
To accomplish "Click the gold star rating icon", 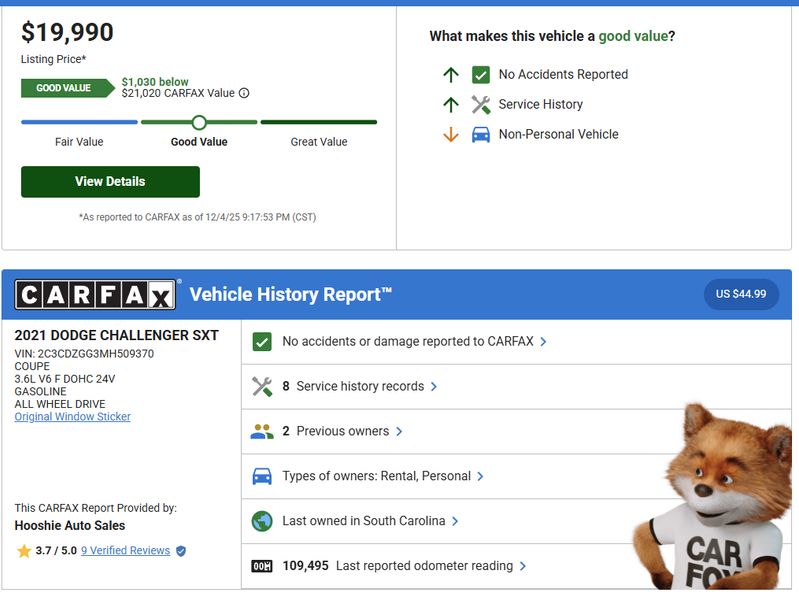I will 24,551.
